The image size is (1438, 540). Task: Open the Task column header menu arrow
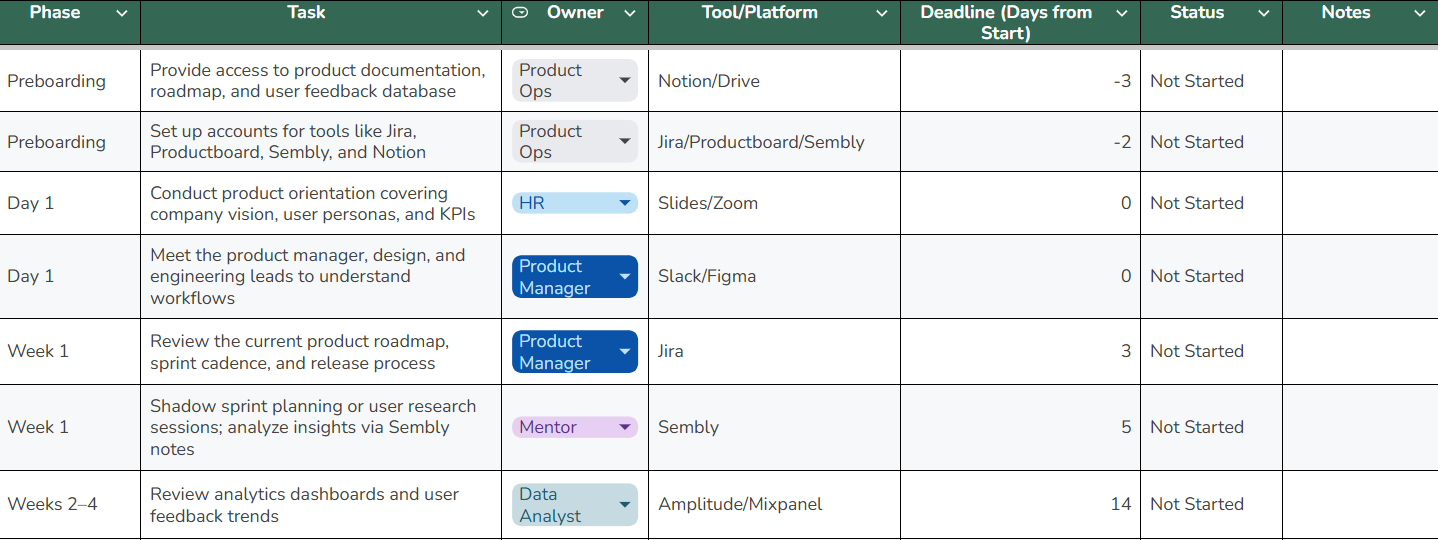click(x=483, y=13)
